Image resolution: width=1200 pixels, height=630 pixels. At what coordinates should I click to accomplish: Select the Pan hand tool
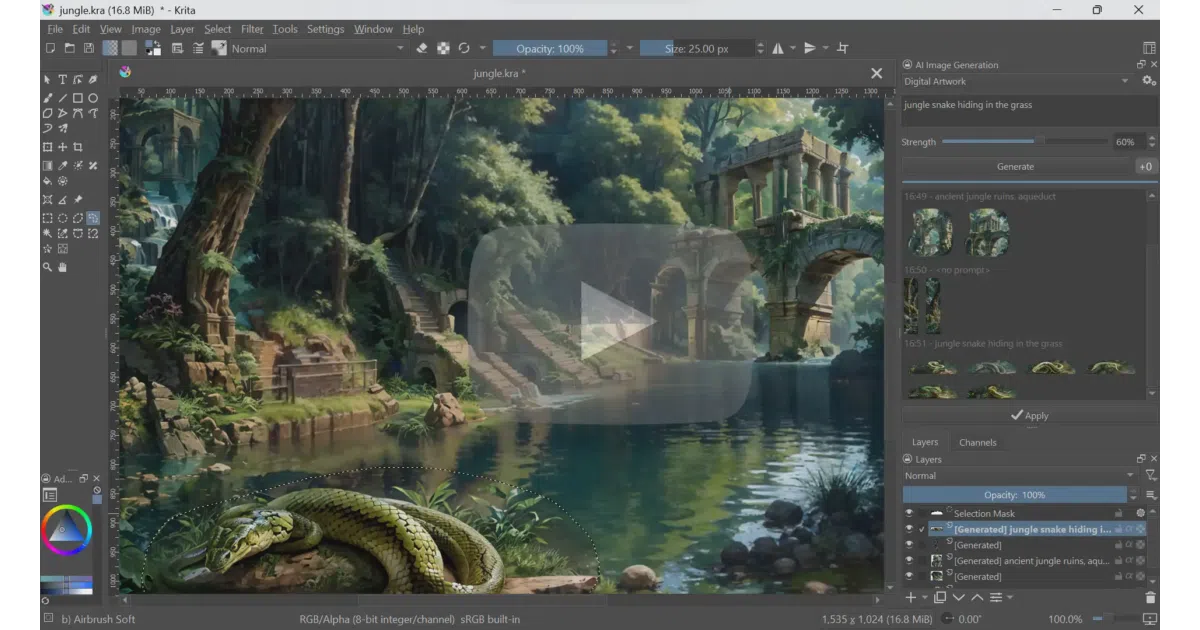[62, 267]
